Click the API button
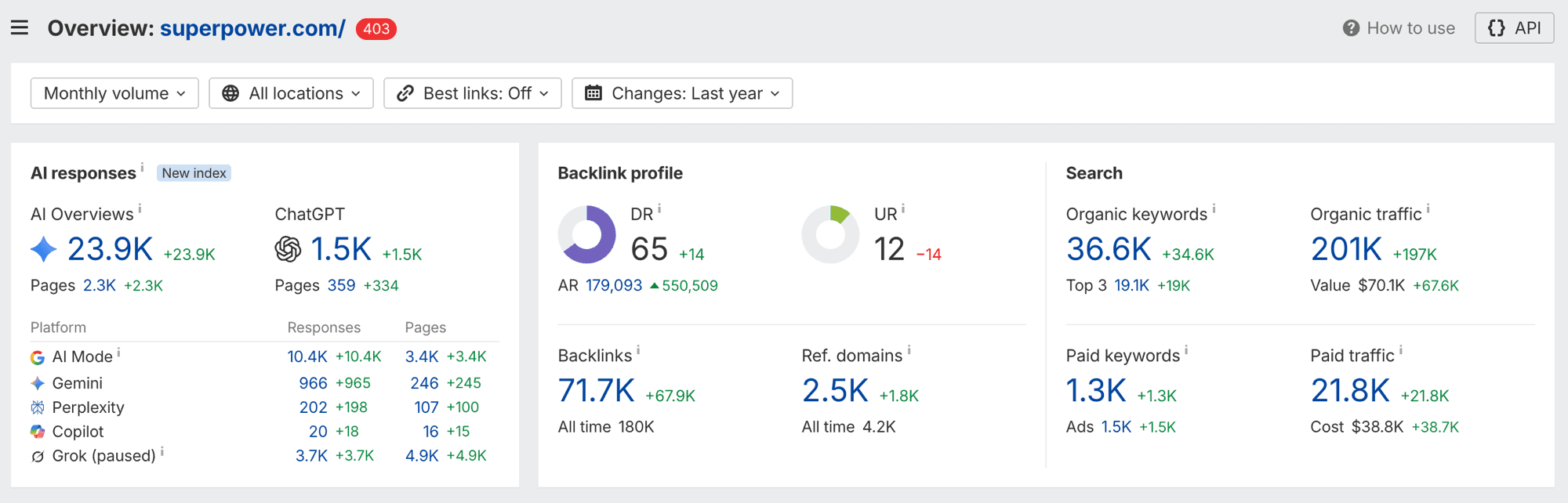Image resolution: width=1568 pixels, height=503 pixels. pos(1514,28)
